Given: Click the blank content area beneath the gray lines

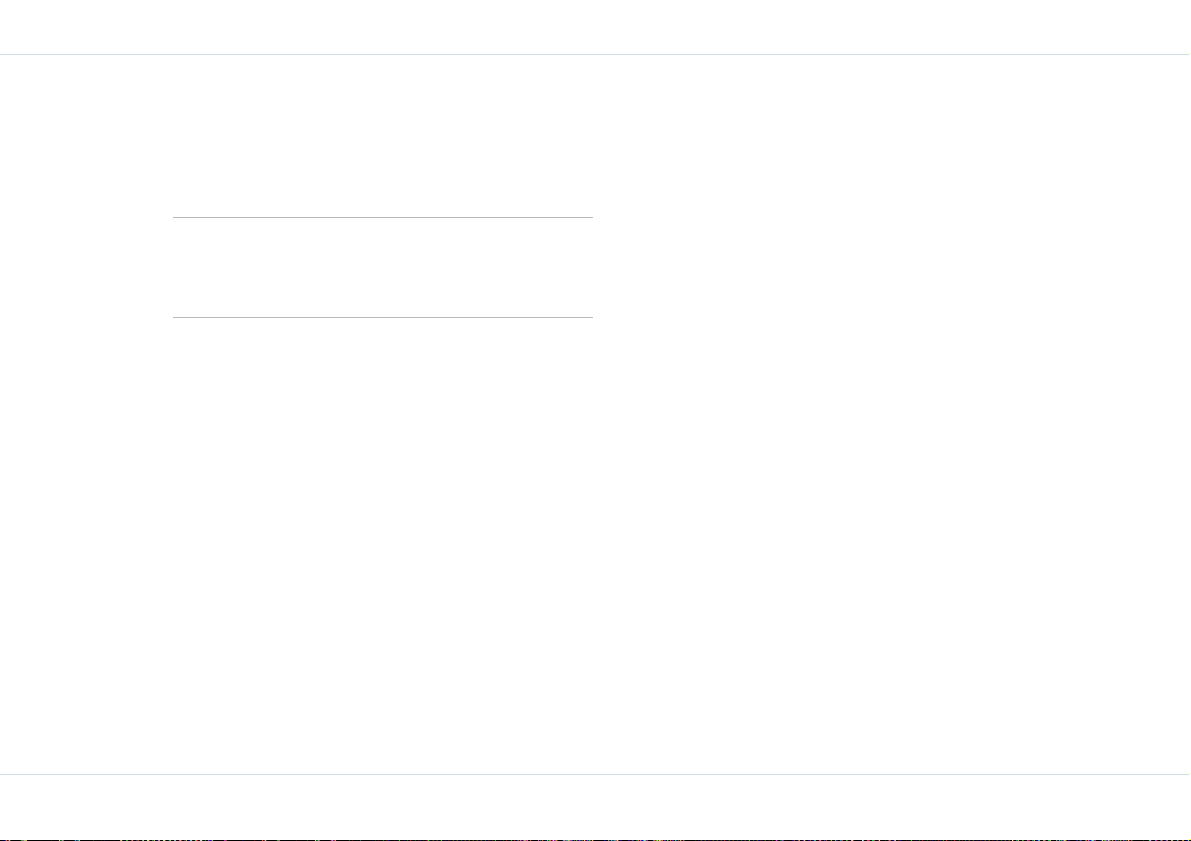Looking at the screenshot, I should [382, 545].
